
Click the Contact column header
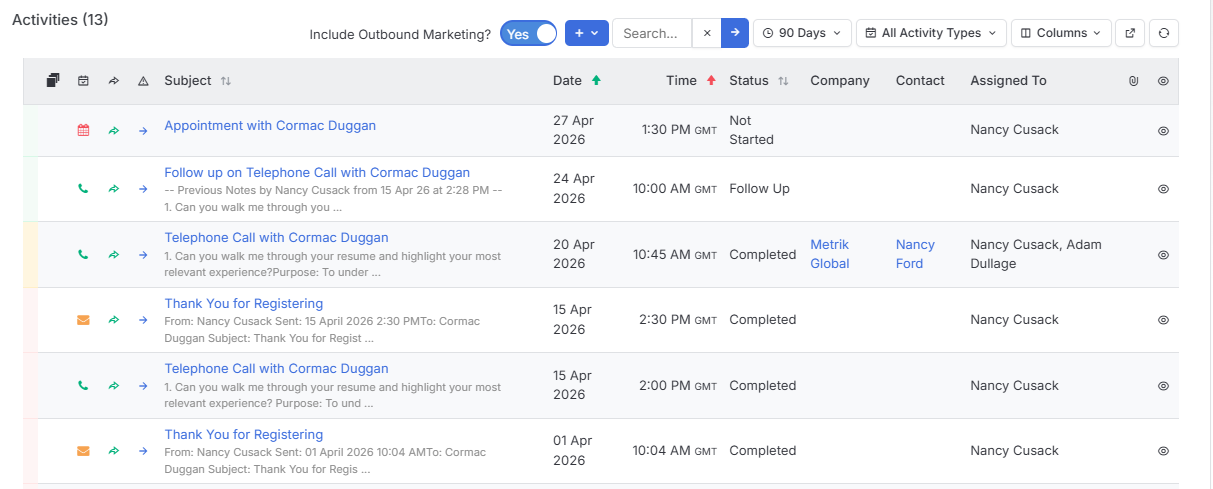point(920,81)
